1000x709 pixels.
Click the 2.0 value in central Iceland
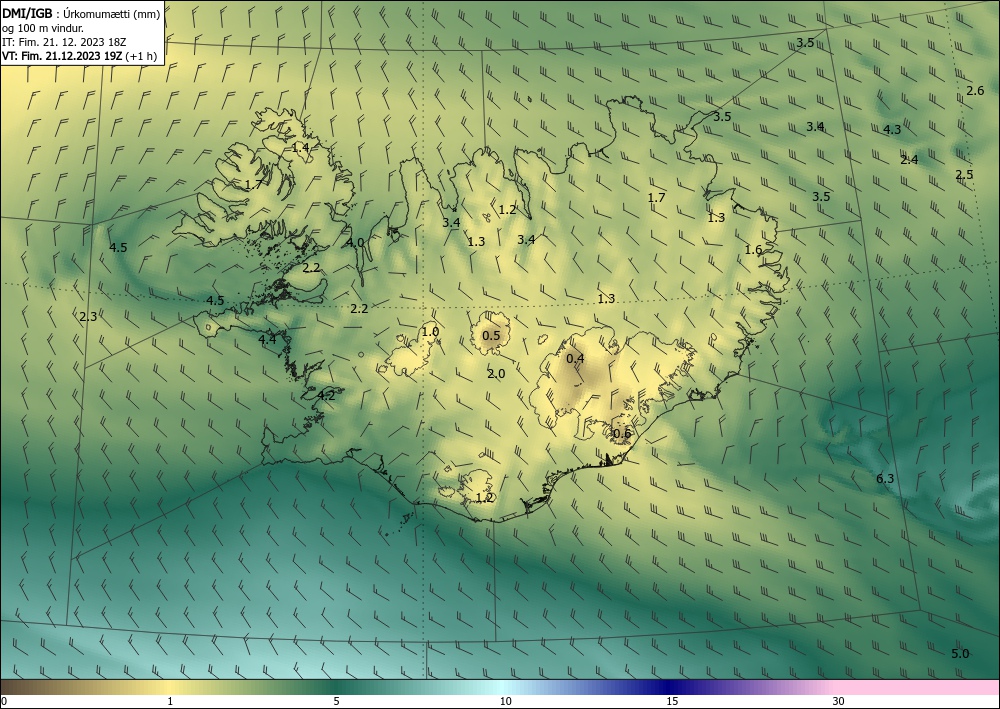pyautogui.click(x=496, y=374)
